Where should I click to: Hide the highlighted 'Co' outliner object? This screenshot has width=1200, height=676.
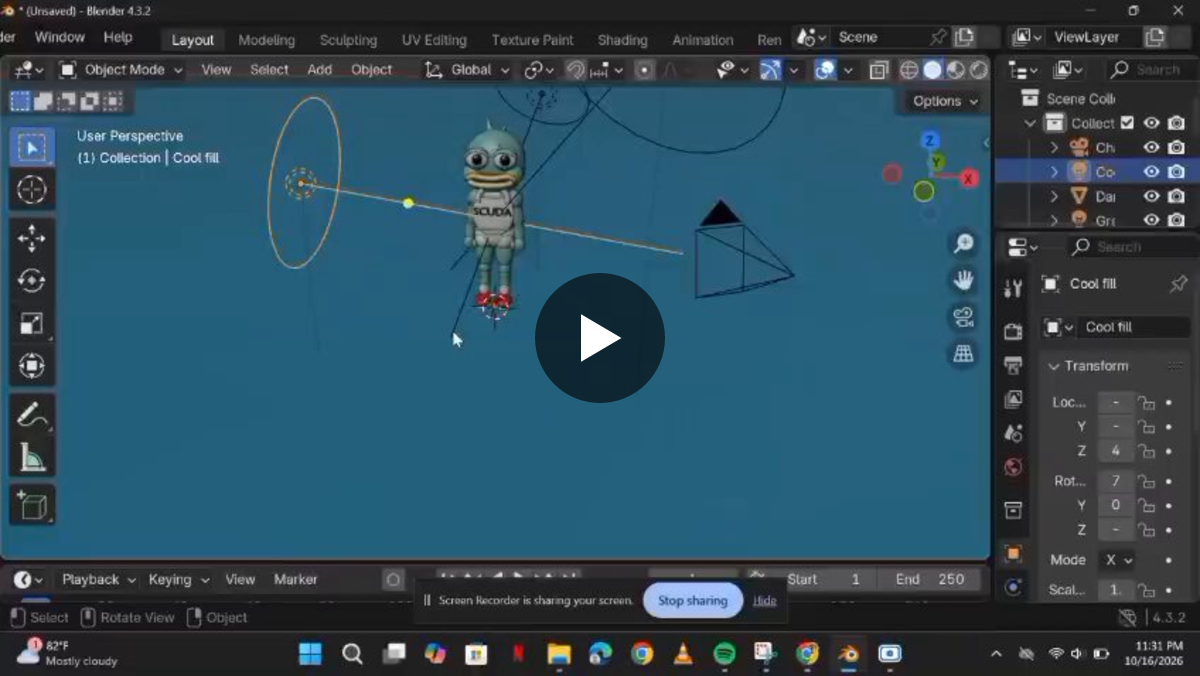click(x=1152, y=171)
